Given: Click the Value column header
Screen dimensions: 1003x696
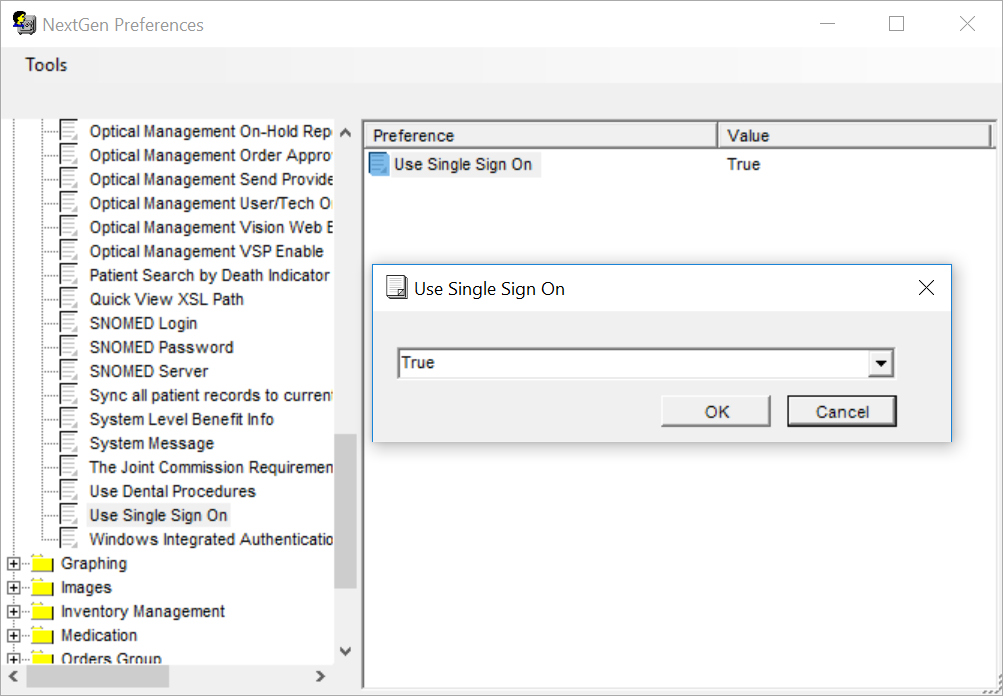Looking at the screenshot, I should [x=855, y=136].
